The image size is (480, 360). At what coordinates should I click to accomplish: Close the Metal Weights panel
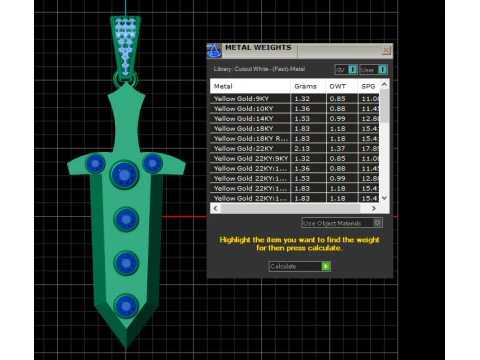coord(386,50)
